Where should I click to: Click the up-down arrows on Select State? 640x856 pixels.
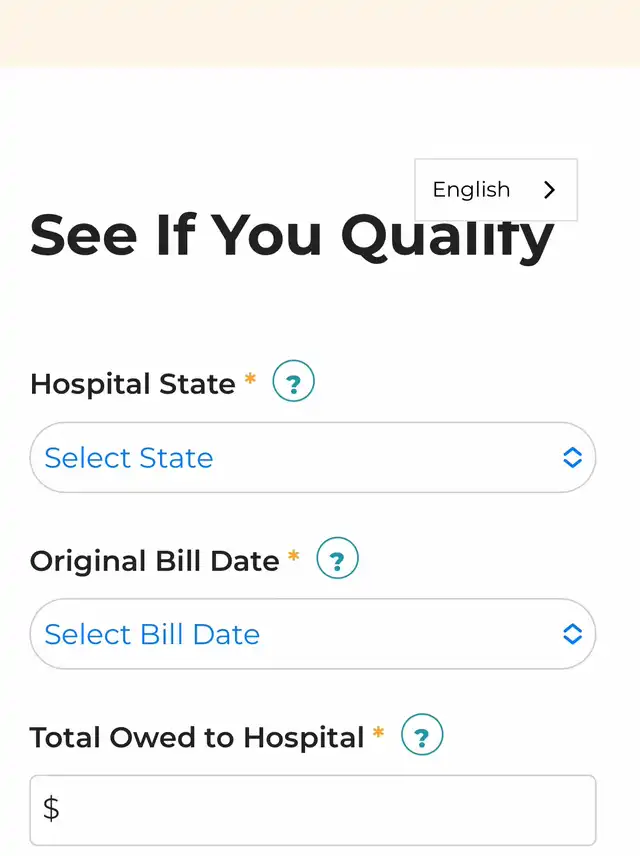tap(572, 458)
